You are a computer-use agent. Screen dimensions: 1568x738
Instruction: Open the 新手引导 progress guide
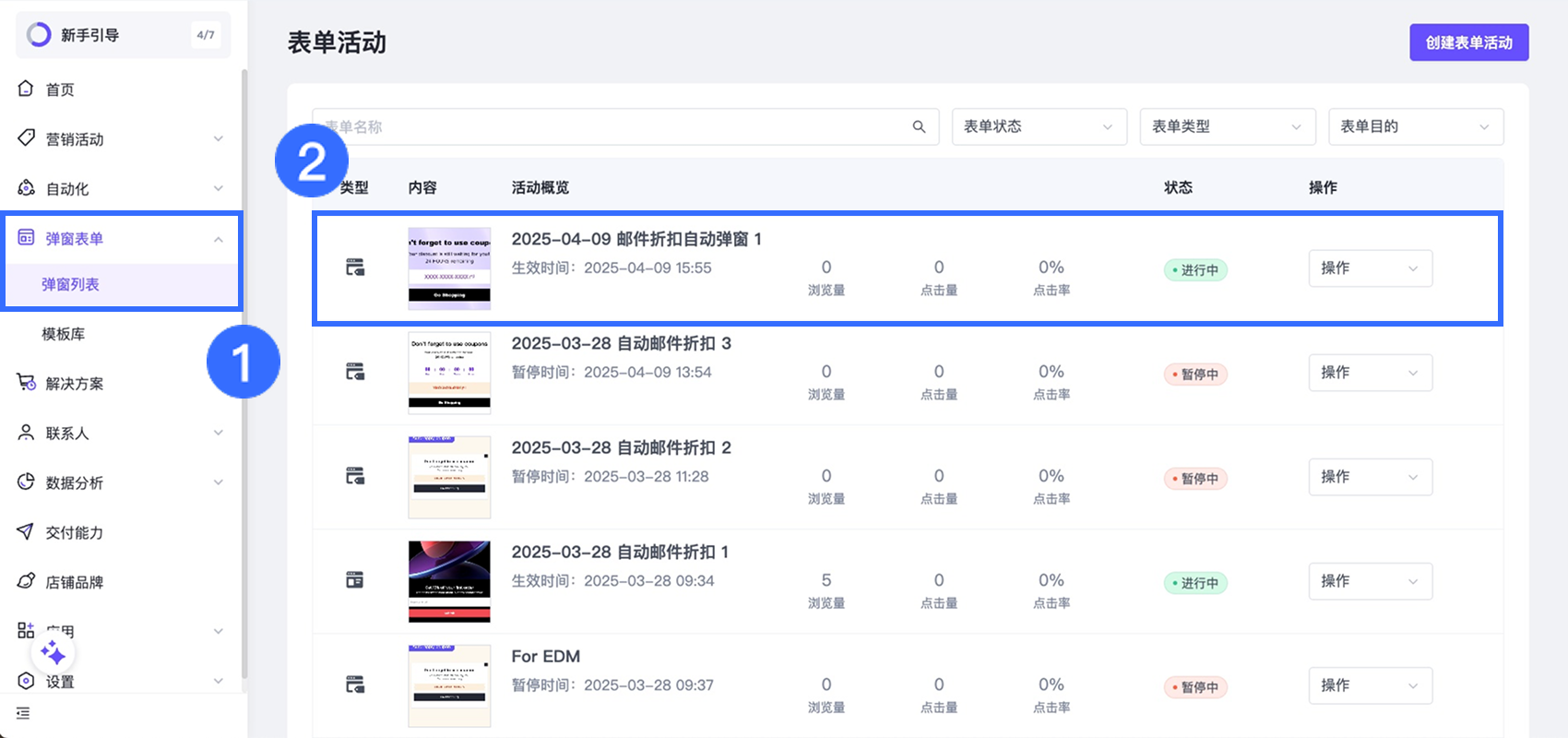(x=123, y=35)
